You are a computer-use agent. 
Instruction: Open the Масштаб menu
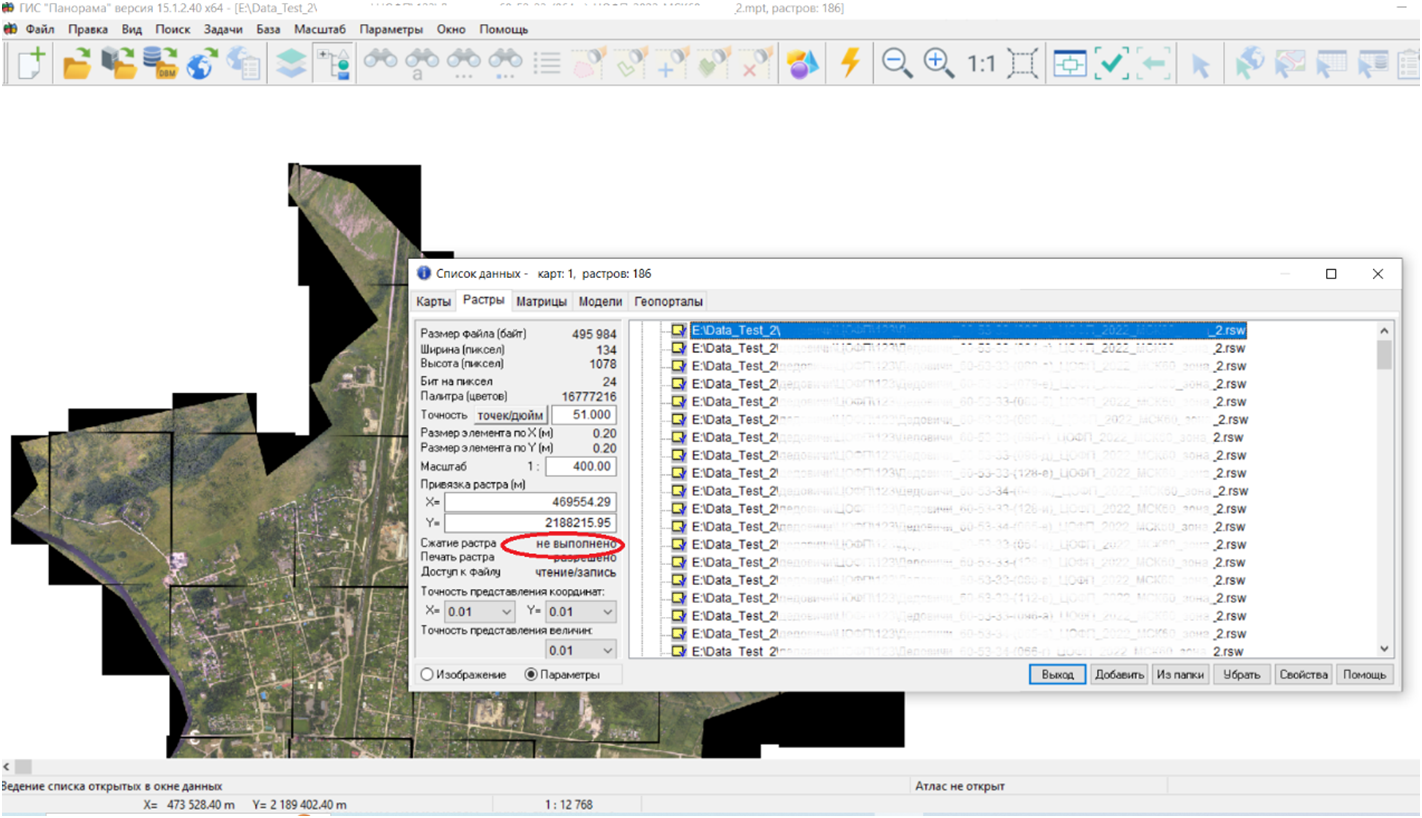tap(320, 29)
